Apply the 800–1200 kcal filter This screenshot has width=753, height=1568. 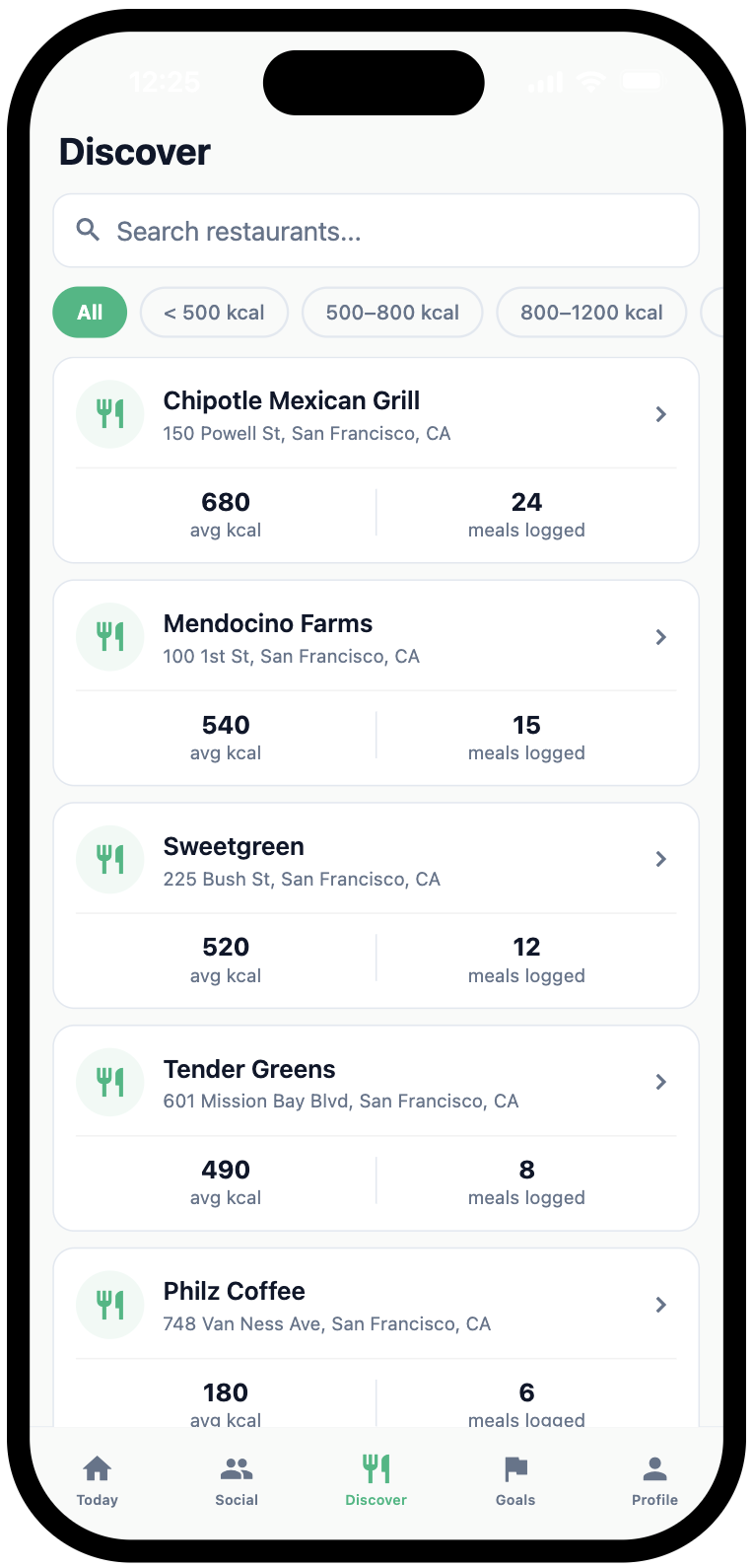(591, 313)
